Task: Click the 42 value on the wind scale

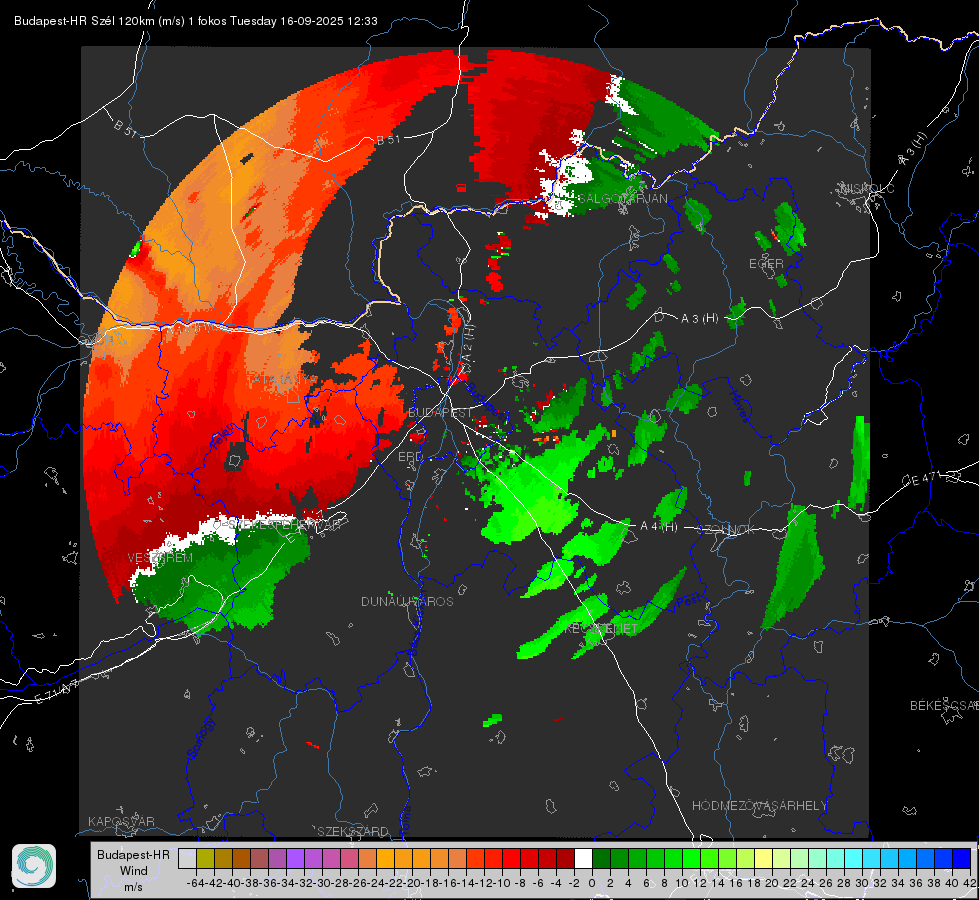Action: click(969, 883)
